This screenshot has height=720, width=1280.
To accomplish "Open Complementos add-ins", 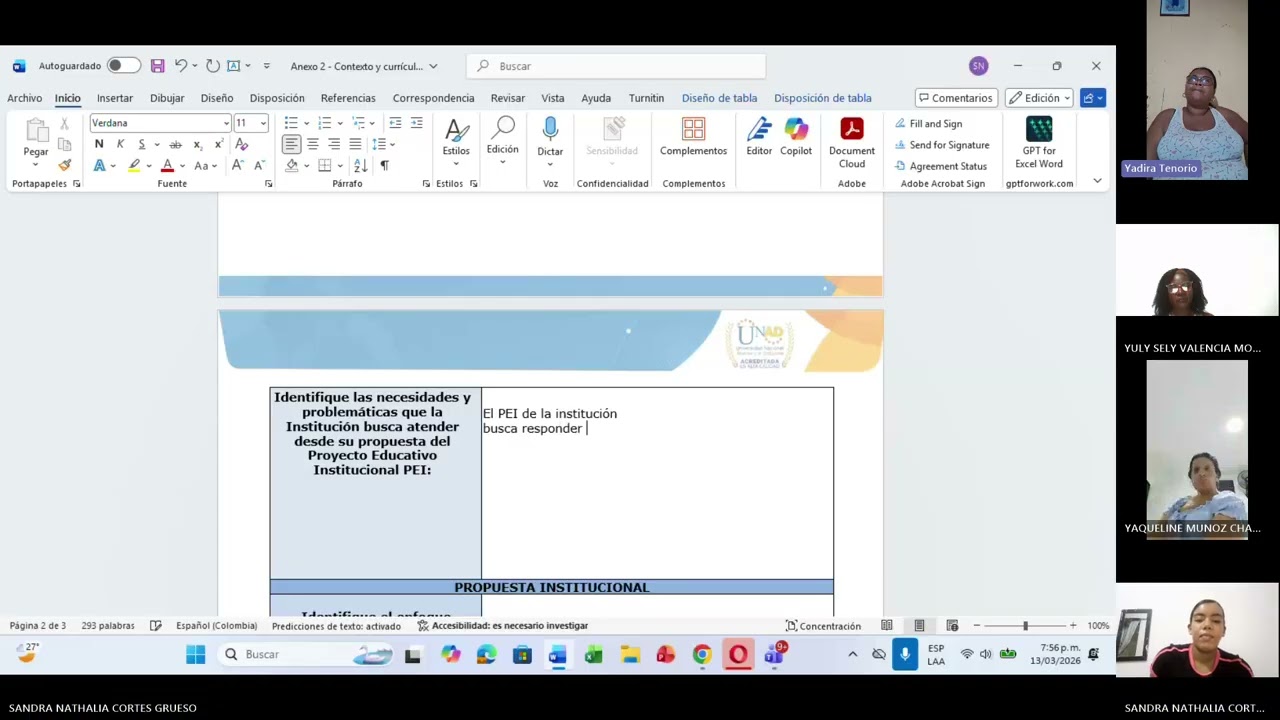I will [x=693, y=137].
